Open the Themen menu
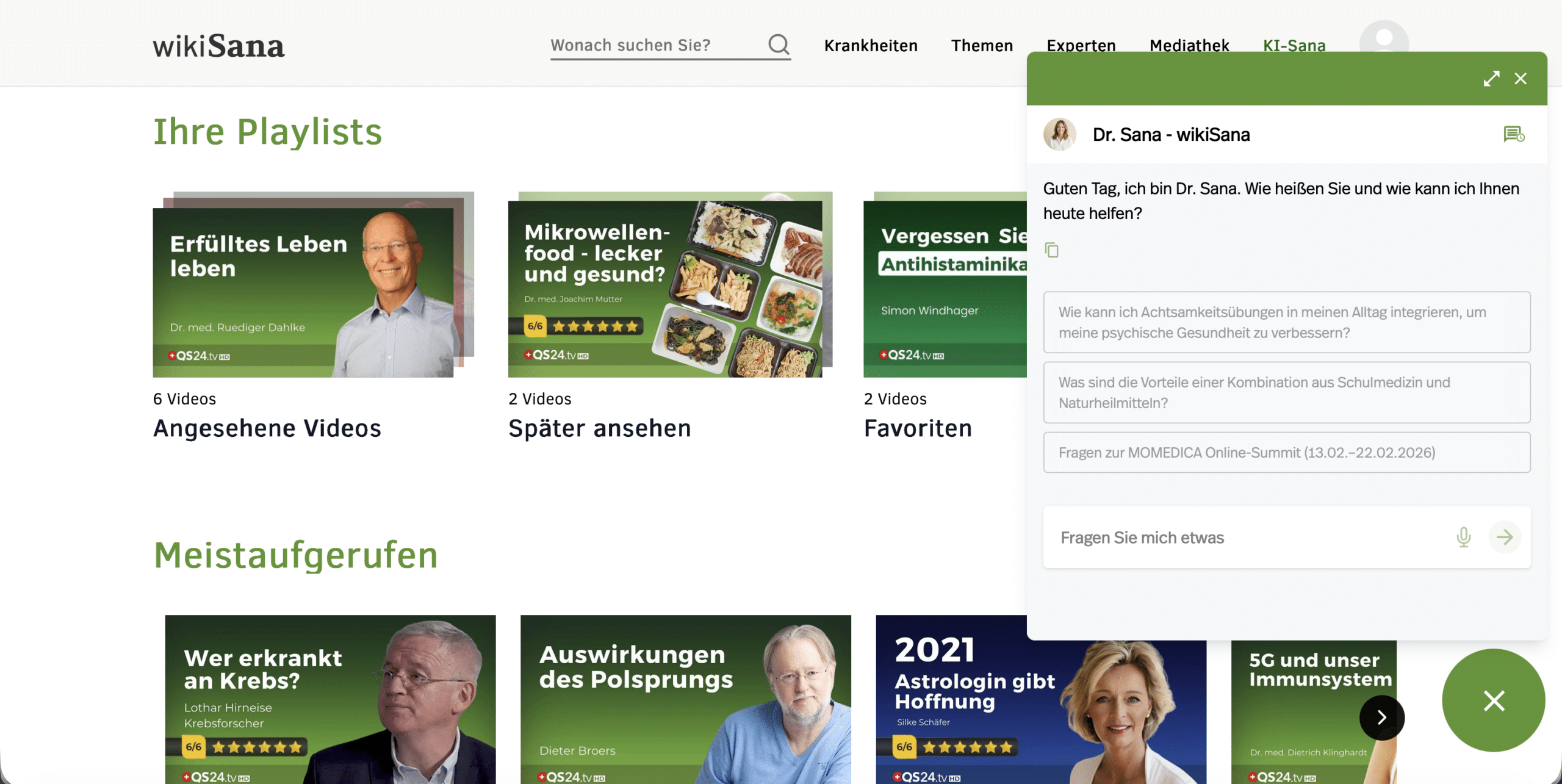Screen dimensions: 1562x784 (x=982, y=46)
